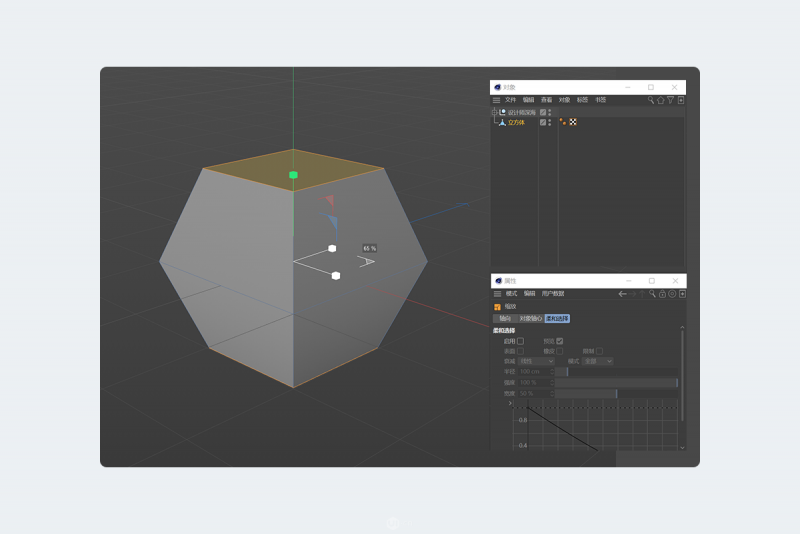Click the checkerboard texture tag on 立方体
The height and width of the screenshot is (534, 800).
pyautogui.click(x=573, y=122)
